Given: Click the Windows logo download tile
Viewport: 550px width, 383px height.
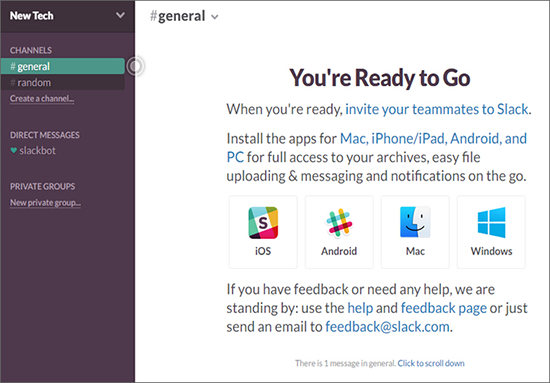Looking at the screenshot, I should click(x=491, y=232).
